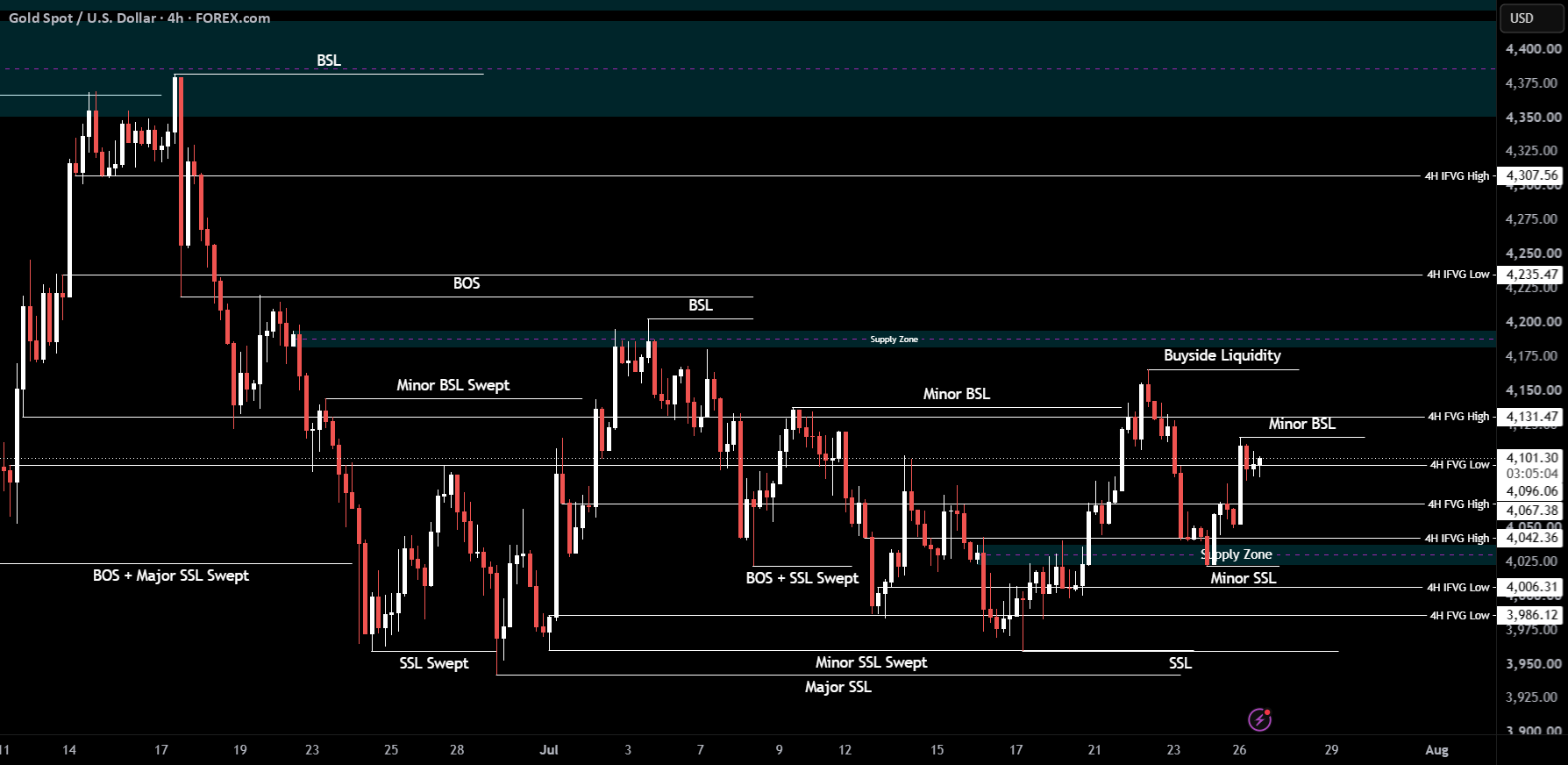Click the BOS + SSL Swept annotation

point(802,578)
